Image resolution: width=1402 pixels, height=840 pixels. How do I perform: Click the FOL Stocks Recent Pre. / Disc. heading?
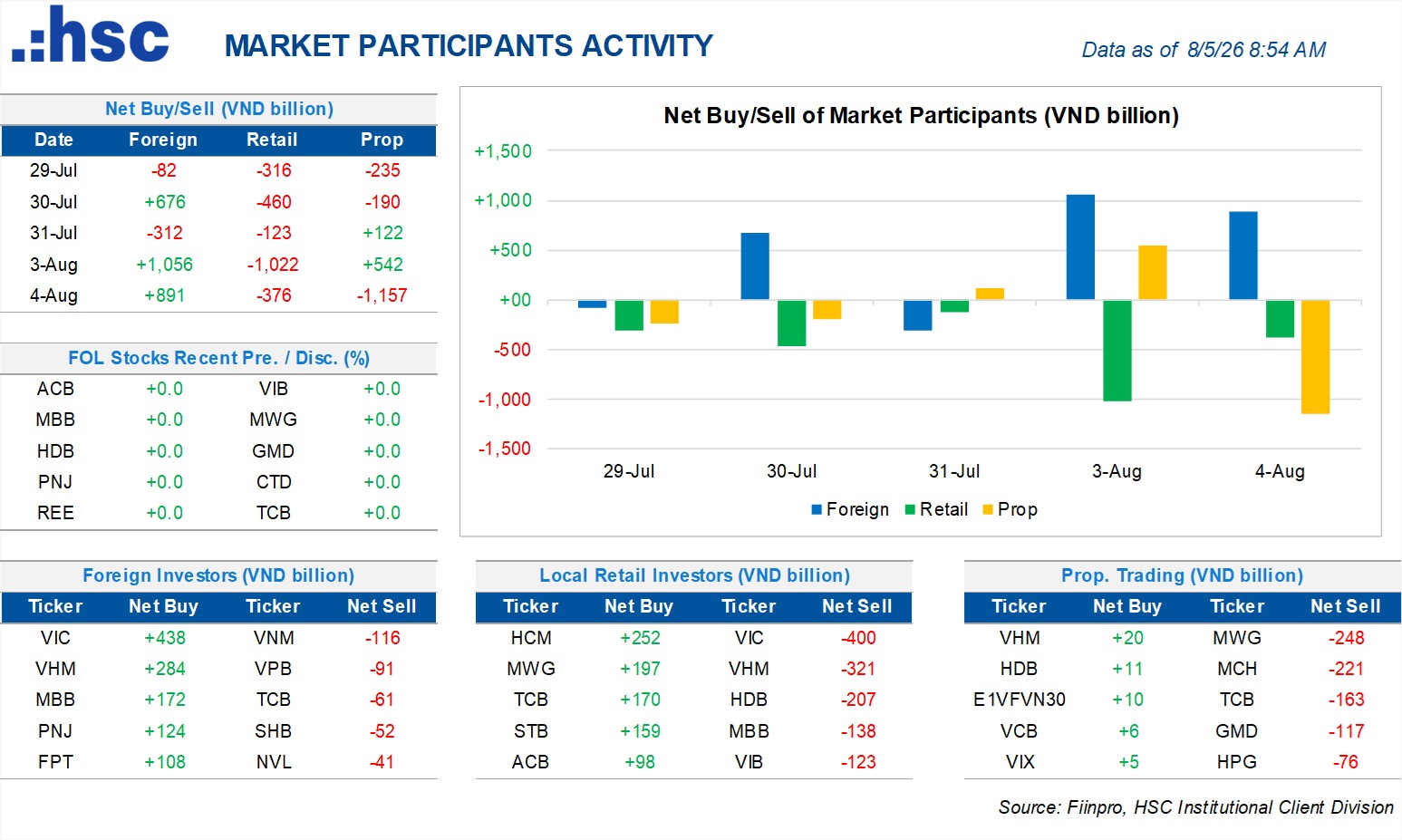tap(218, 358)
